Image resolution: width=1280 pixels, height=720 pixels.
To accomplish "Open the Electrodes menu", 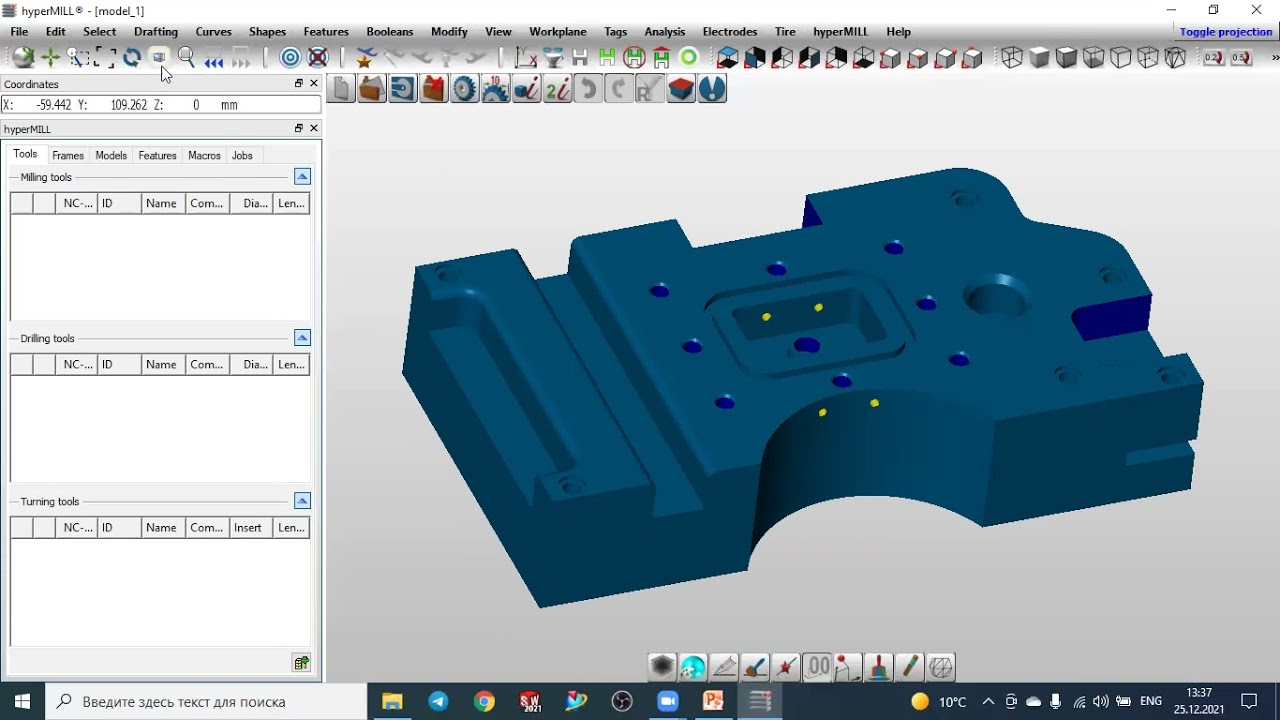I will [x=730, y=32].
